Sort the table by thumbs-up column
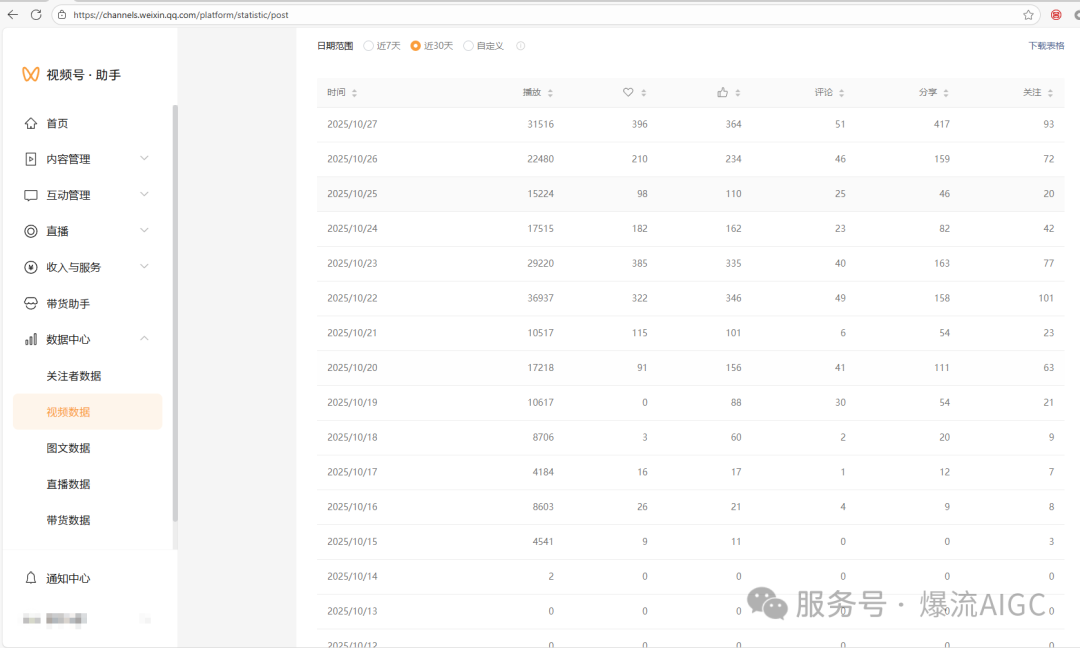The width and height of the screenshot is (1080, 648). 738,93
